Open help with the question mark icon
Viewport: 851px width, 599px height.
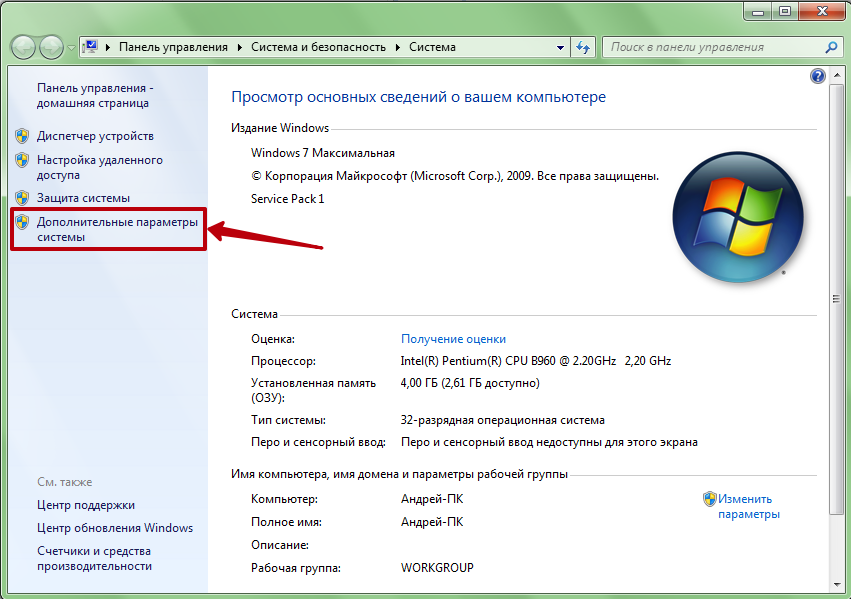[818, 76]
